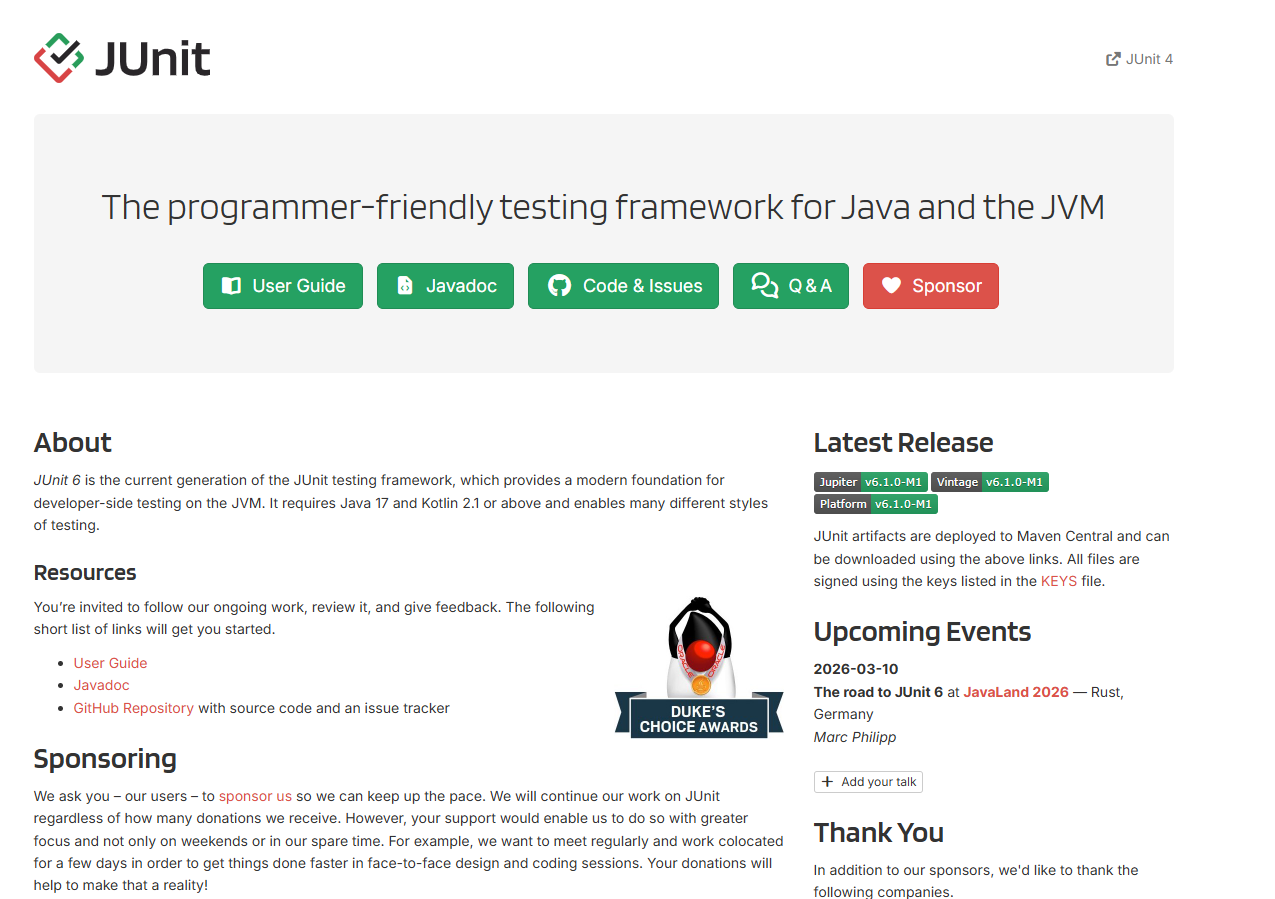Image resolution: width=1275 pixels, height=899 pixels.
Task: Open the GitHub Repository link in Resources
Action: coord(133,708)
